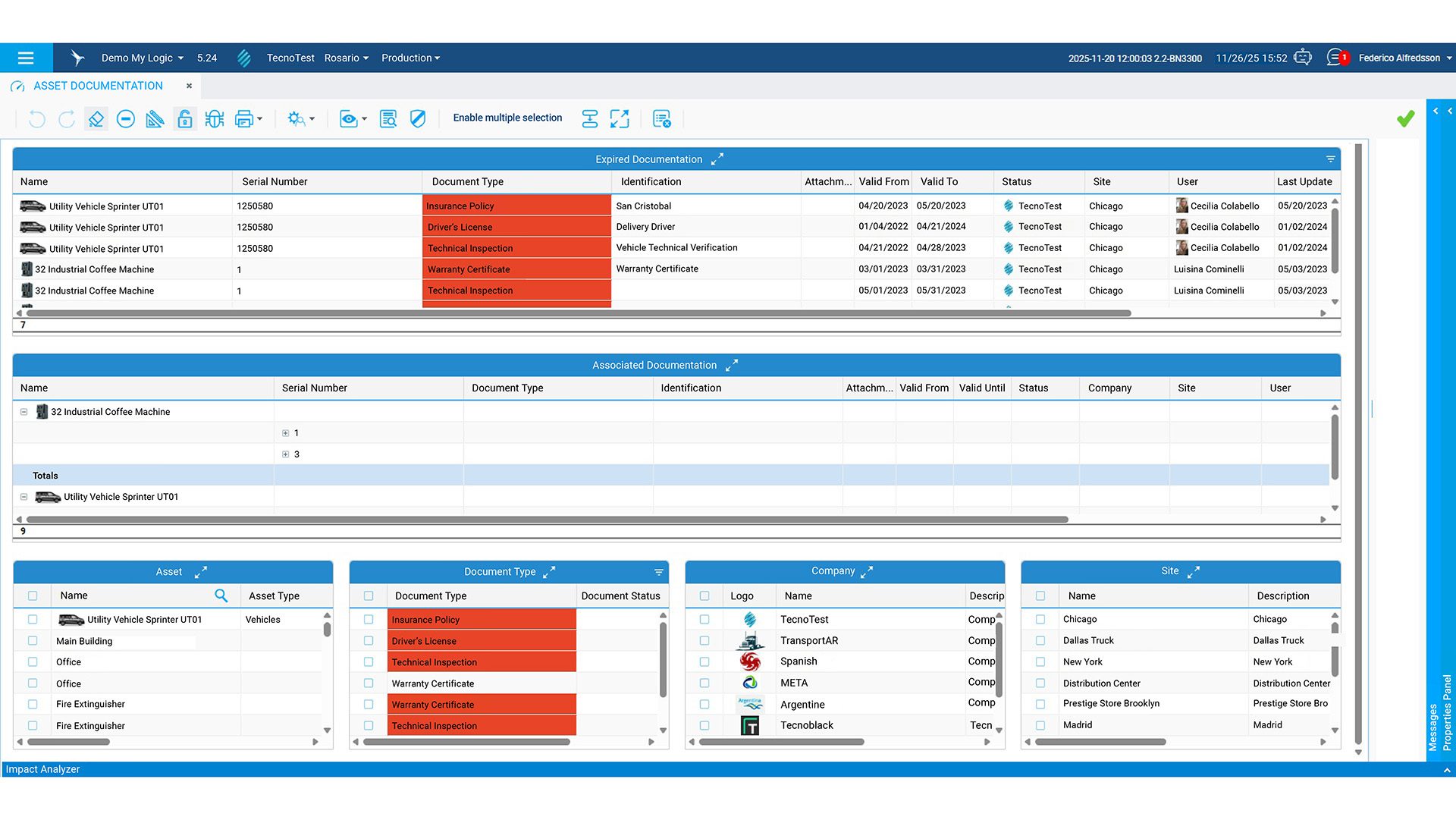Open the notifications message icon
The width and height of the screenshot is (1456, 820).
pyautogui.click(x=1335, y=58)
